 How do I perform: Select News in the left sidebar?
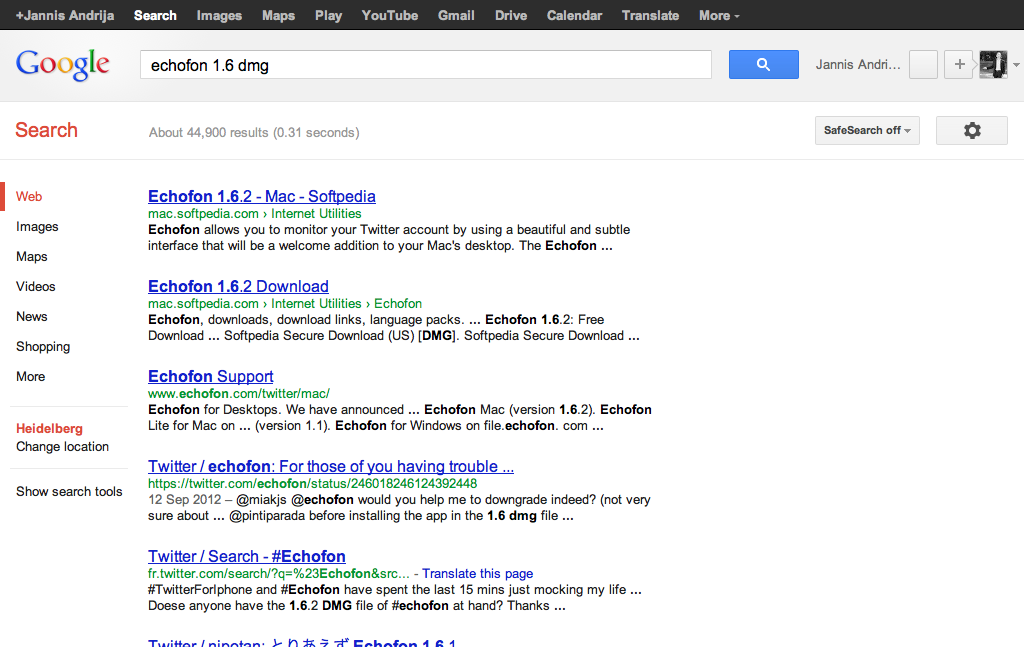(31, 317)
